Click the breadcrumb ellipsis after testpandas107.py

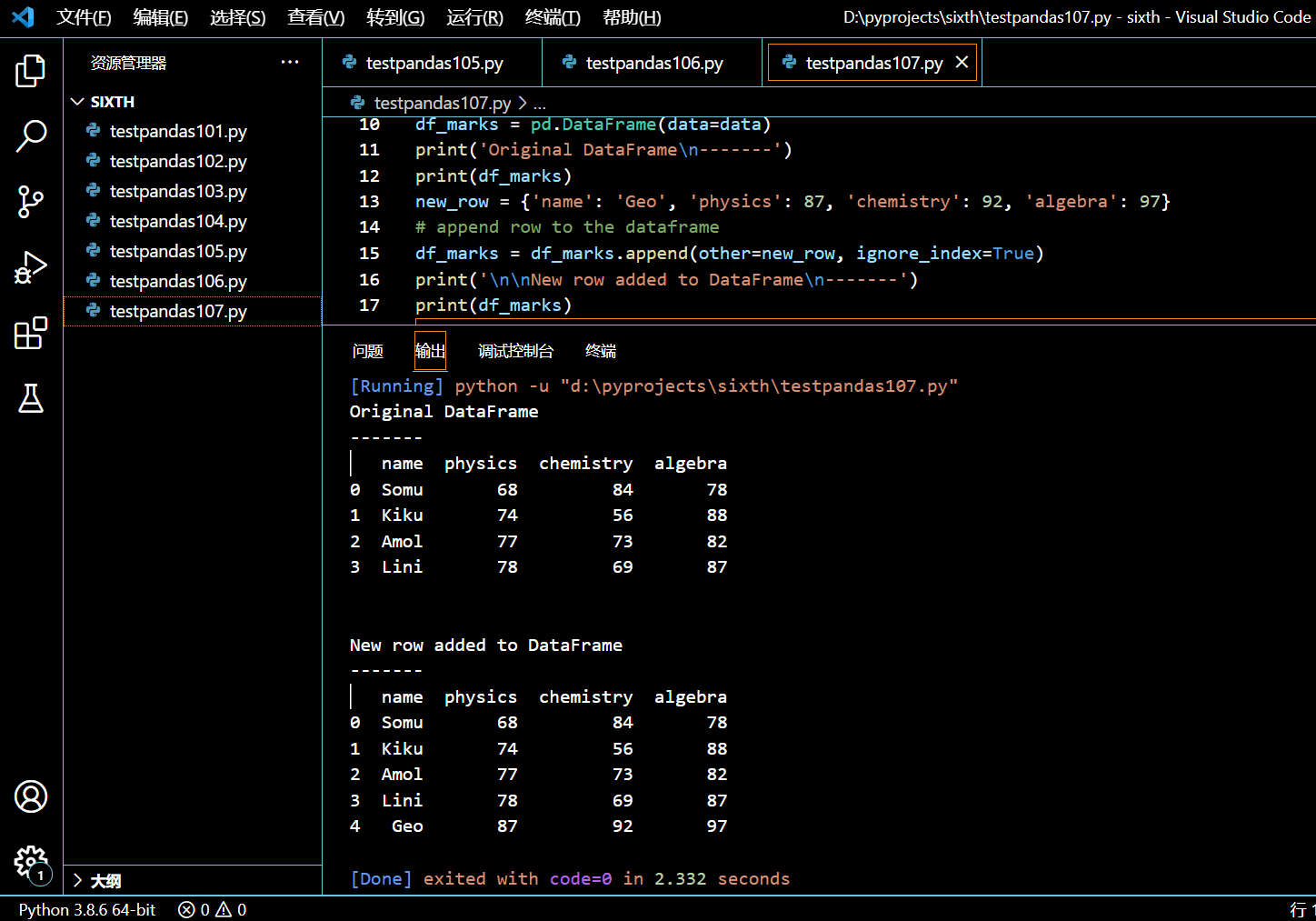coord(540,103)
